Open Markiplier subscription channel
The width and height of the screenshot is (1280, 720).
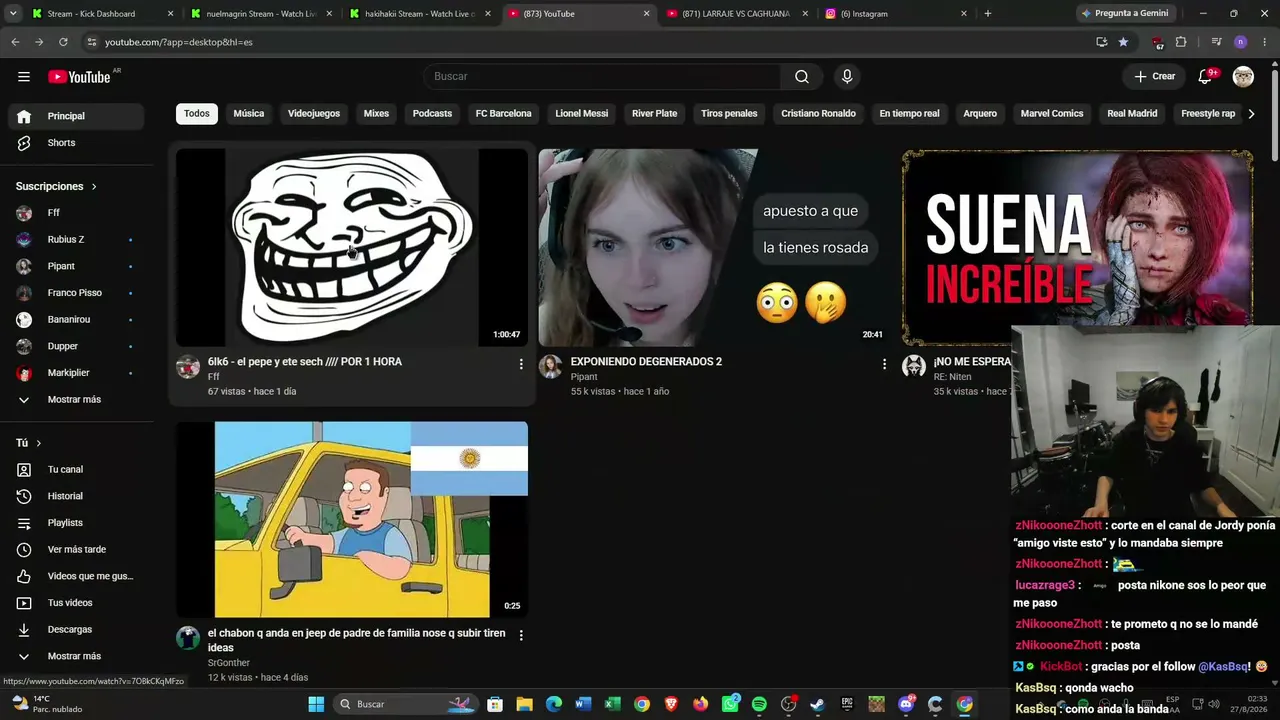(x=76, y=373)
